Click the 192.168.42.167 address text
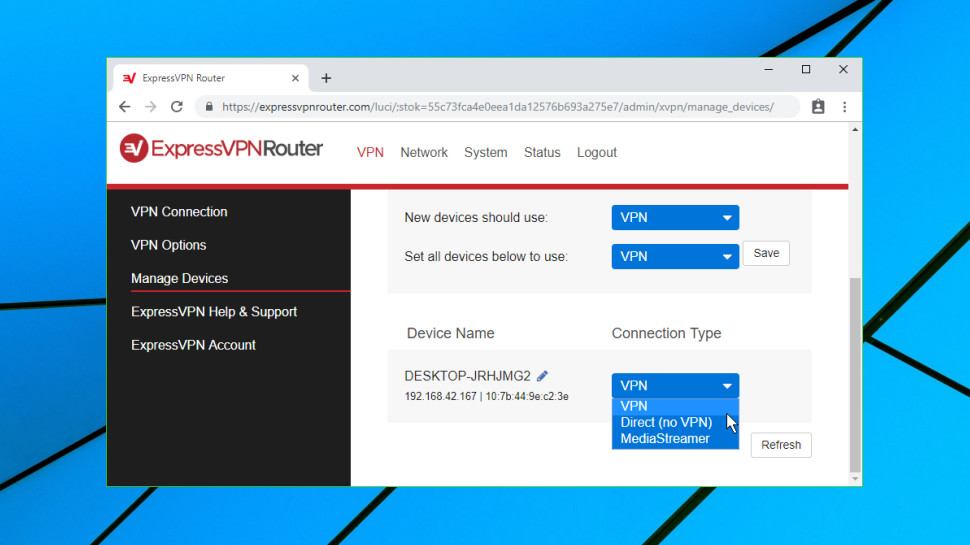This screenshot has width=970, height=545. pyautogui.click(x=440, y=397)
